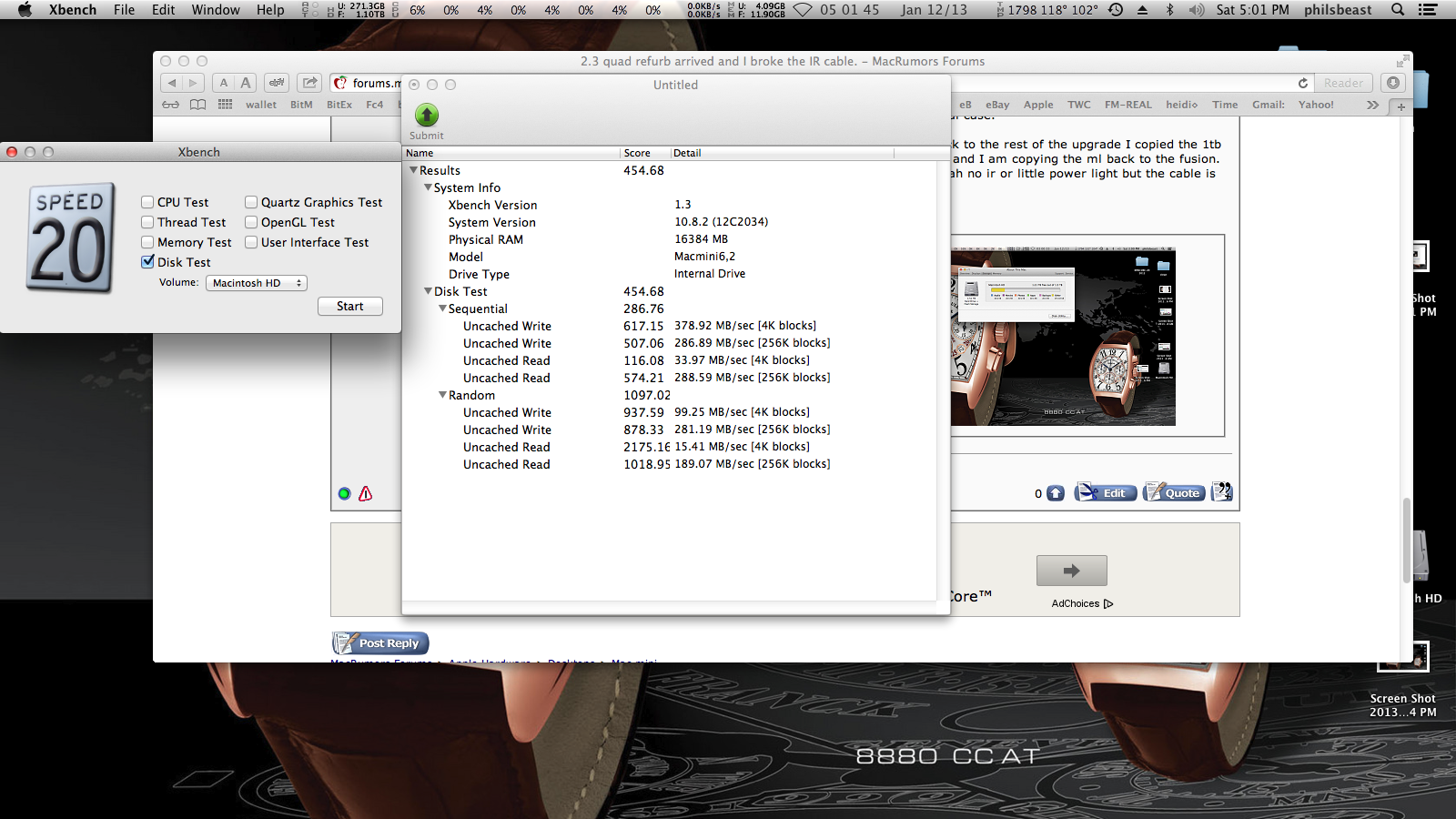Screen dimensions: 1456x819
Task: Enable User Interface Test checkbox
Action: coord(251,242)
